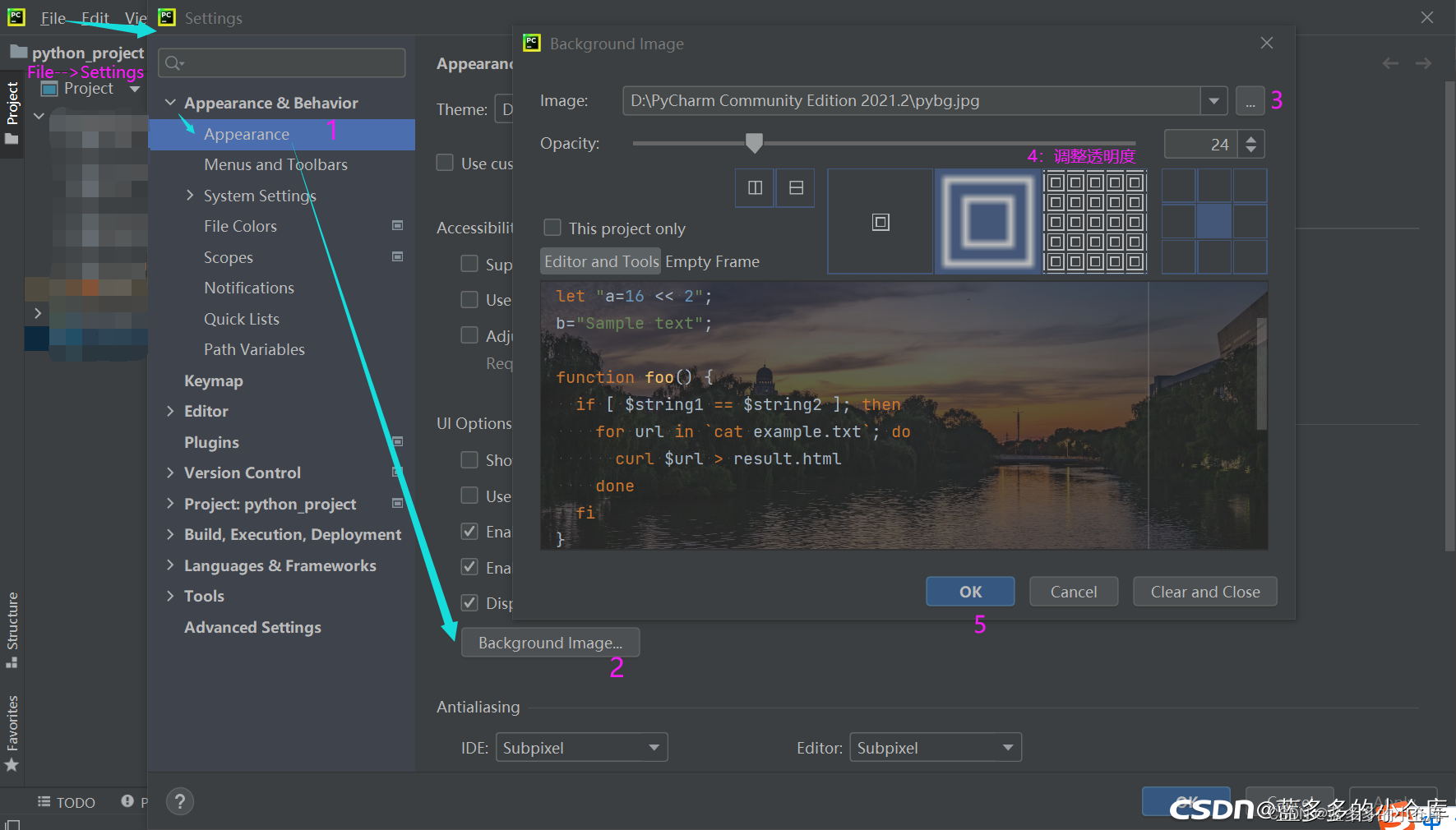The image size is (1456, 830).
Task: Set image anchor to top-right cell
Action: point(1250,186)
